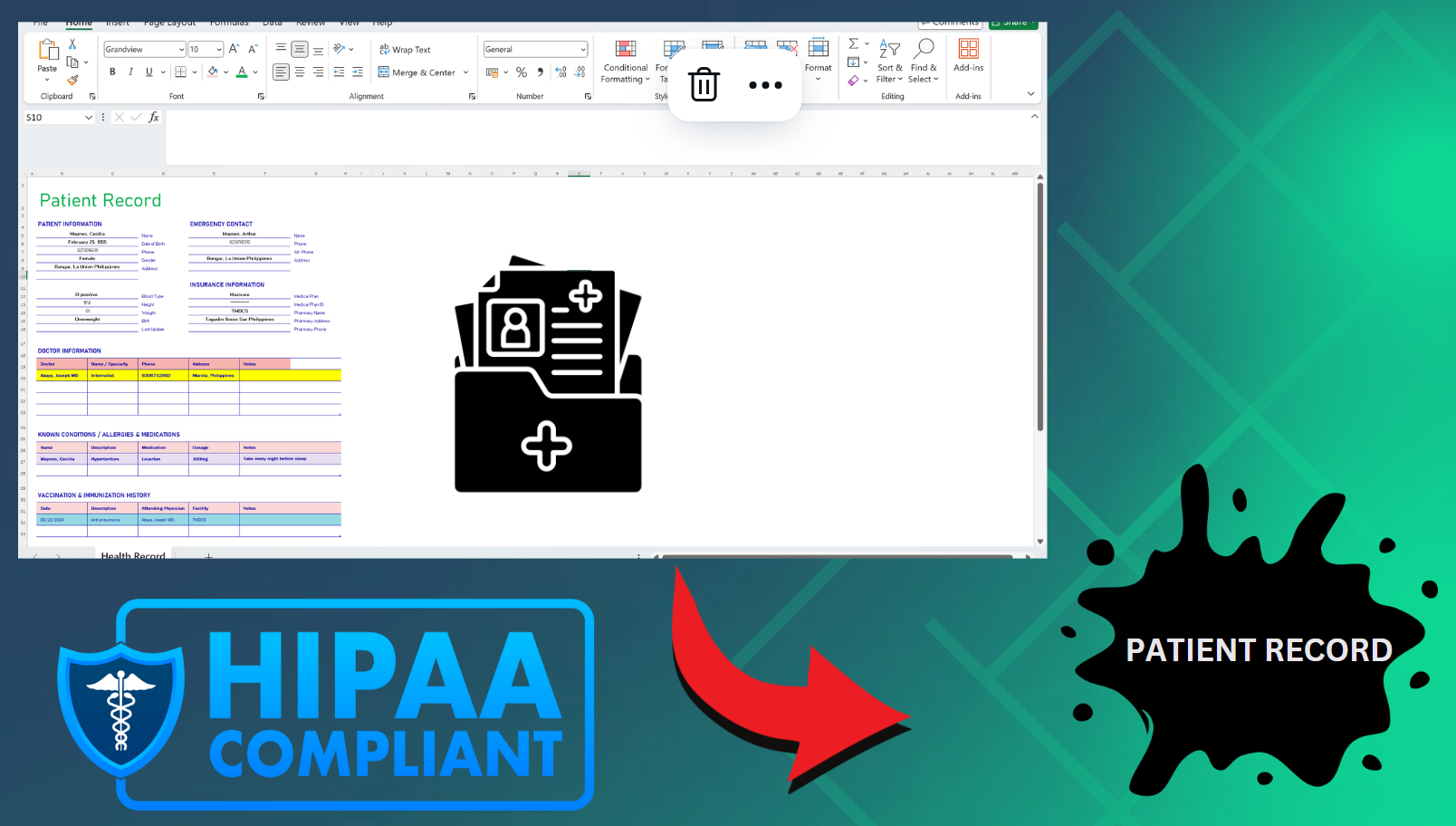
Task: Open the General number format dropdown
Action: (x=583, y=49)
